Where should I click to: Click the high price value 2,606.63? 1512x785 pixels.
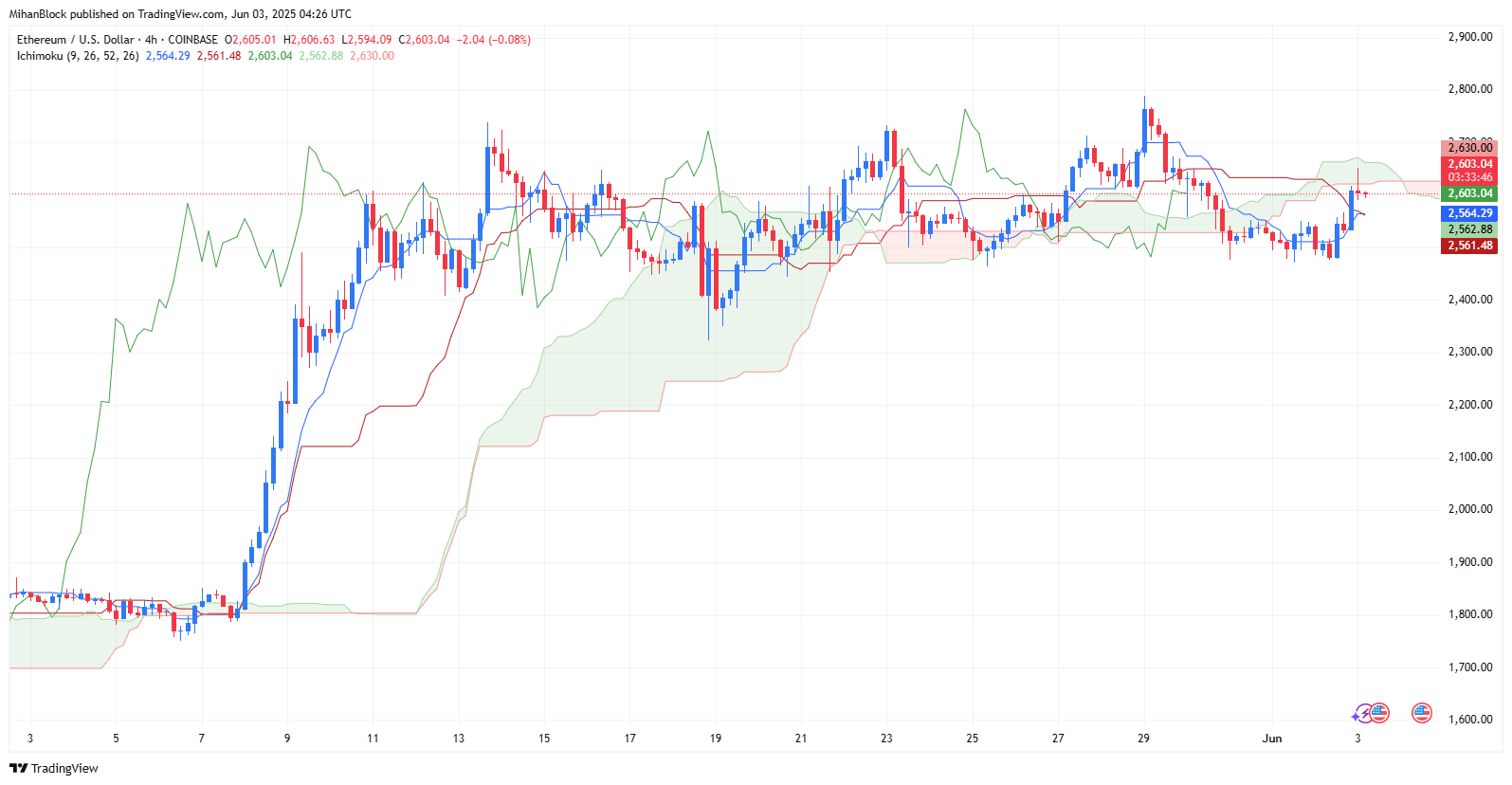point(313,40)
